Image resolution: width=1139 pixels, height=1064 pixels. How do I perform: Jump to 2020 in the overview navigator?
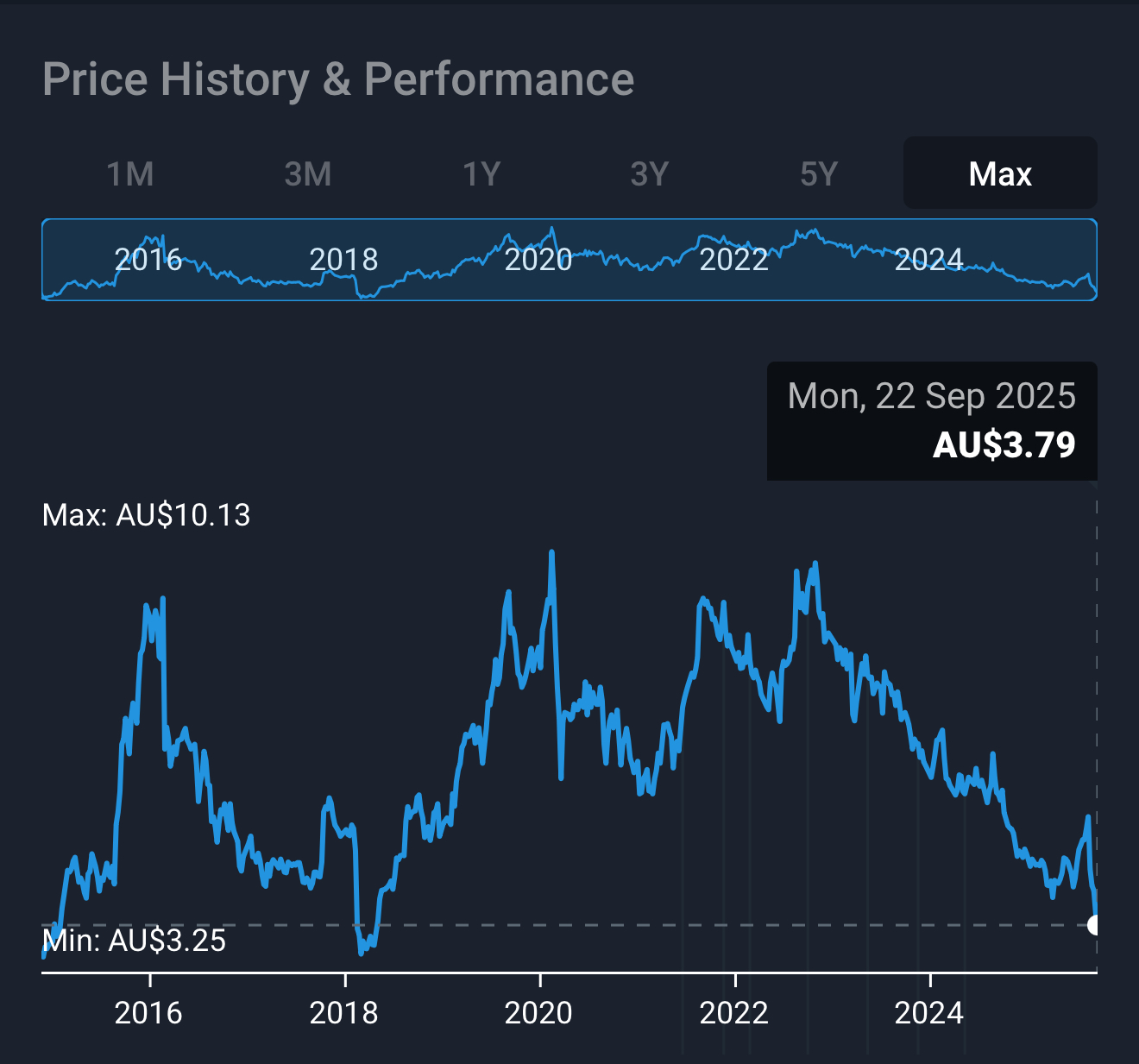click(538, 259)
